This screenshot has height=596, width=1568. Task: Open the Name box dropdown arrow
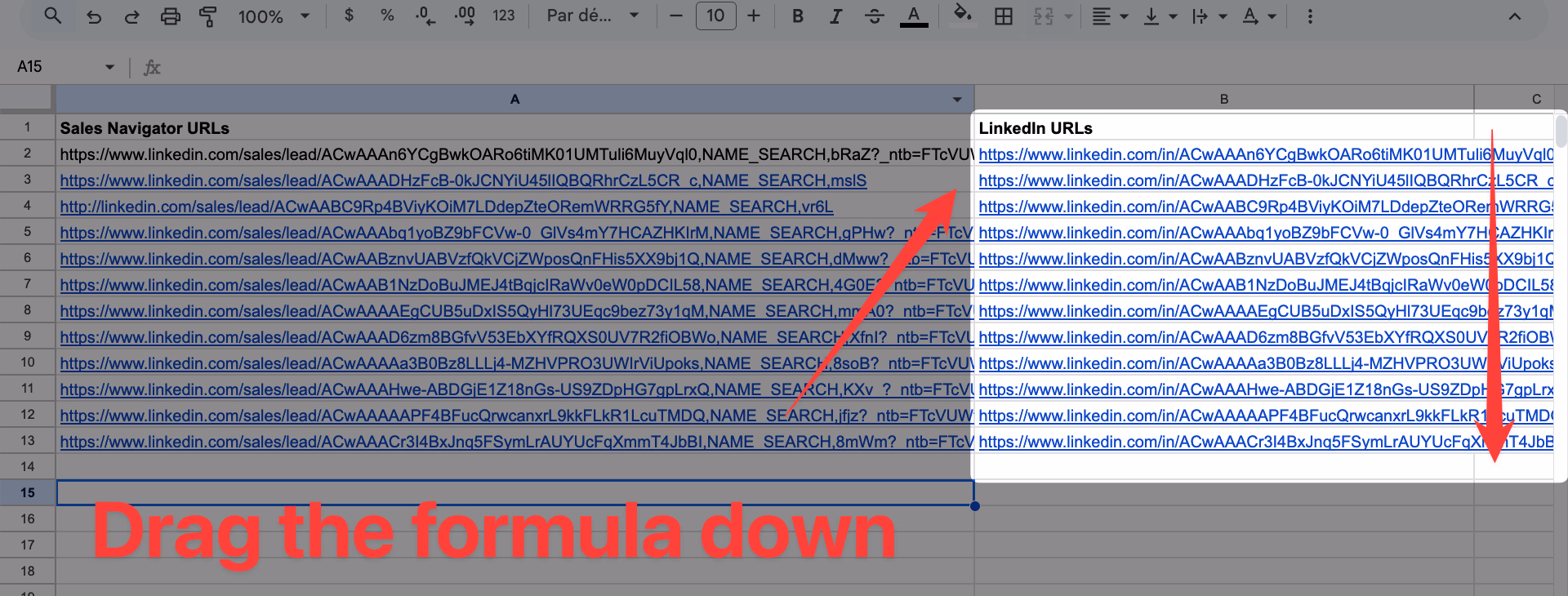coord(109,67)
